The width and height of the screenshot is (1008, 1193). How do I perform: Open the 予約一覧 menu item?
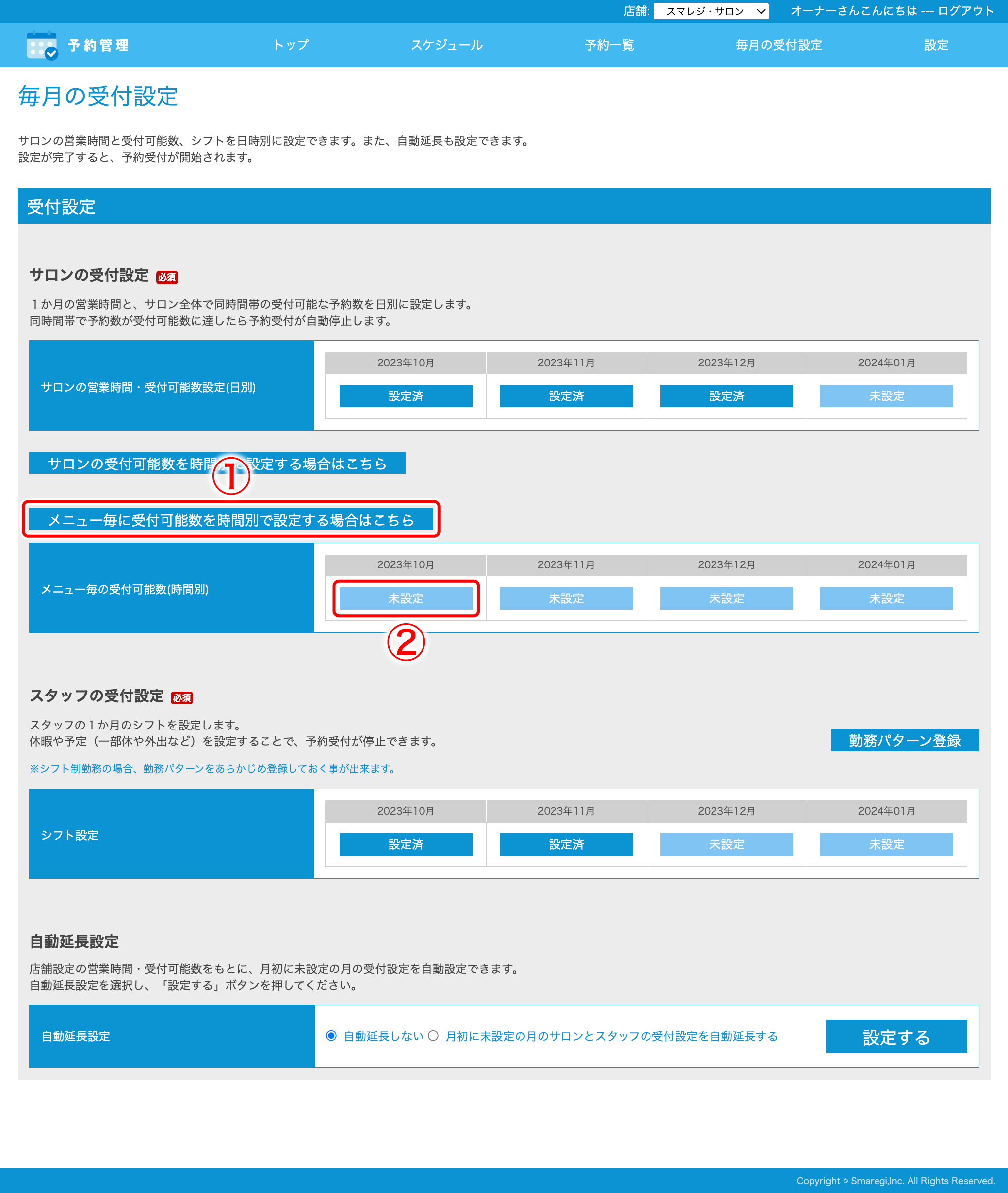[609, 45]
